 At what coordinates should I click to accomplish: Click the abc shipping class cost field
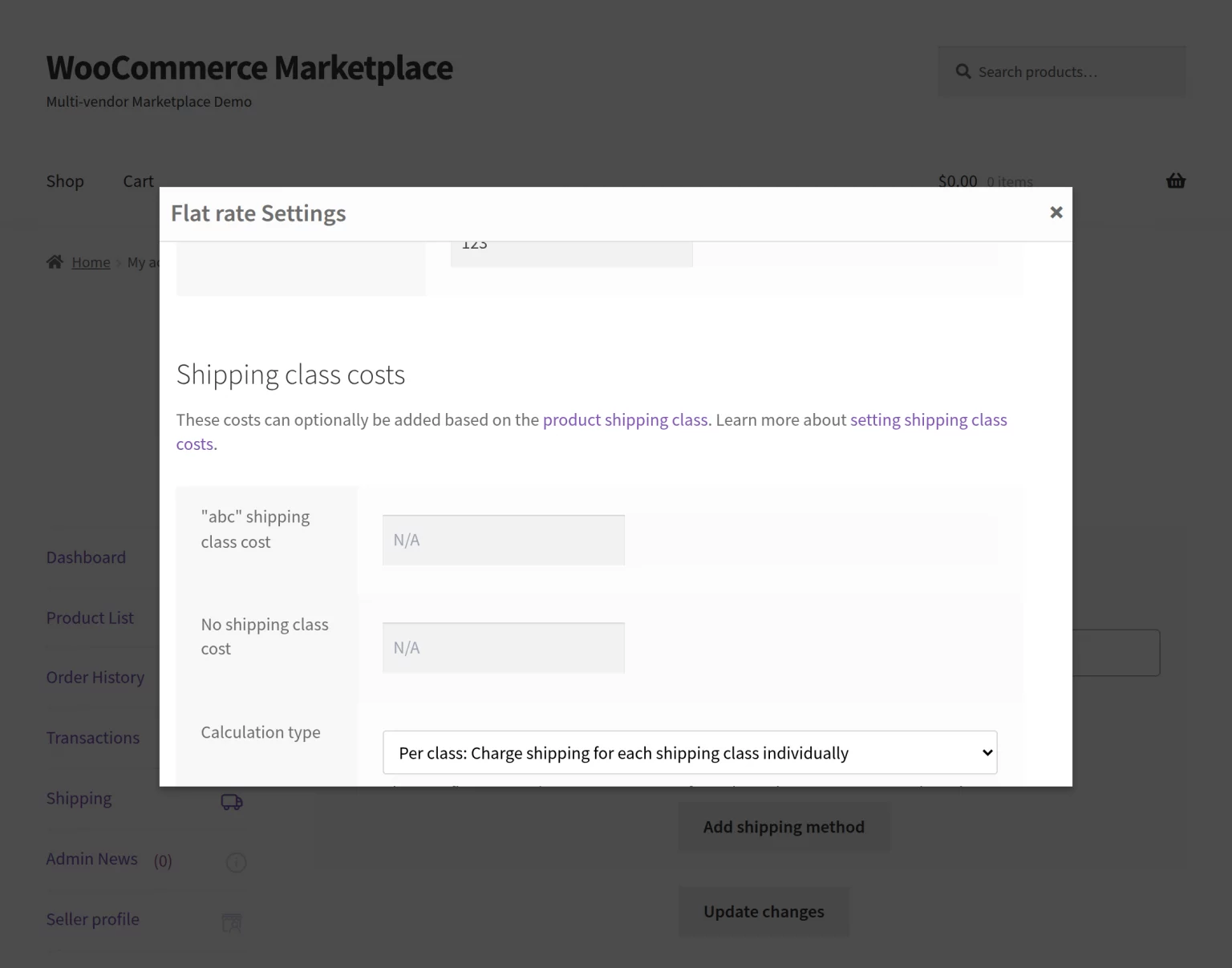[x=503, y=539]
